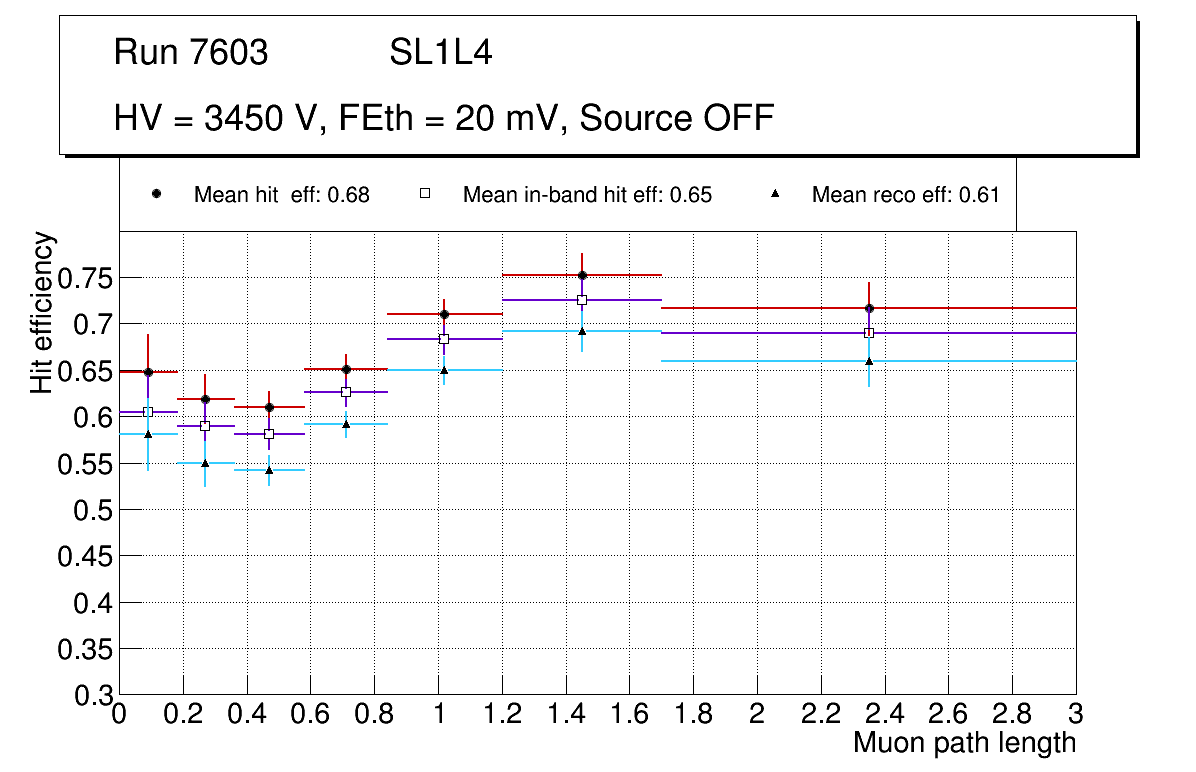Screen dimensions: 1196x772
Task: Click the lowest triangle data point near 0.47
Action: [x=269, y=470]
